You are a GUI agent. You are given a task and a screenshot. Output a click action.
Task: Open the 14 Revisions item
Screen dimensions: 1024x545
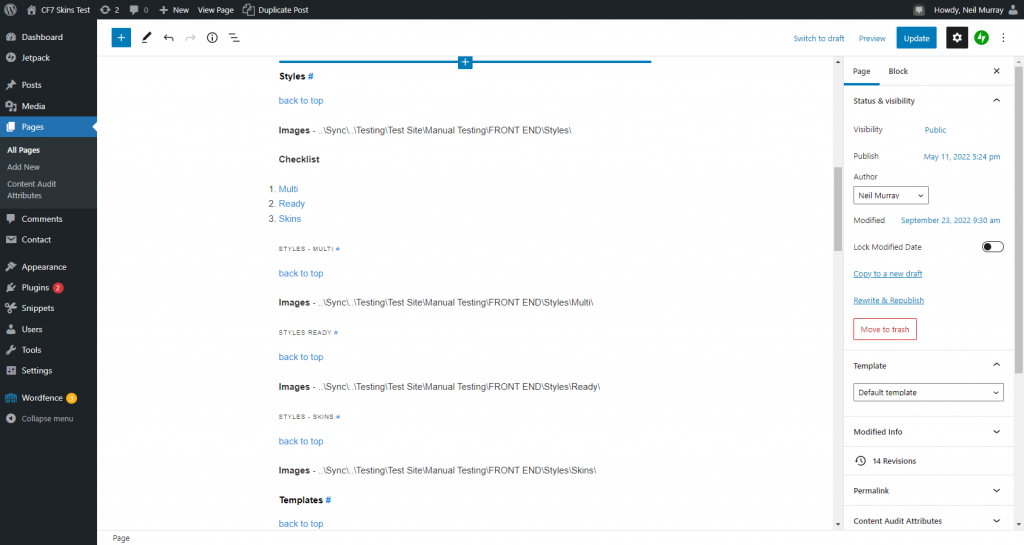893,461
